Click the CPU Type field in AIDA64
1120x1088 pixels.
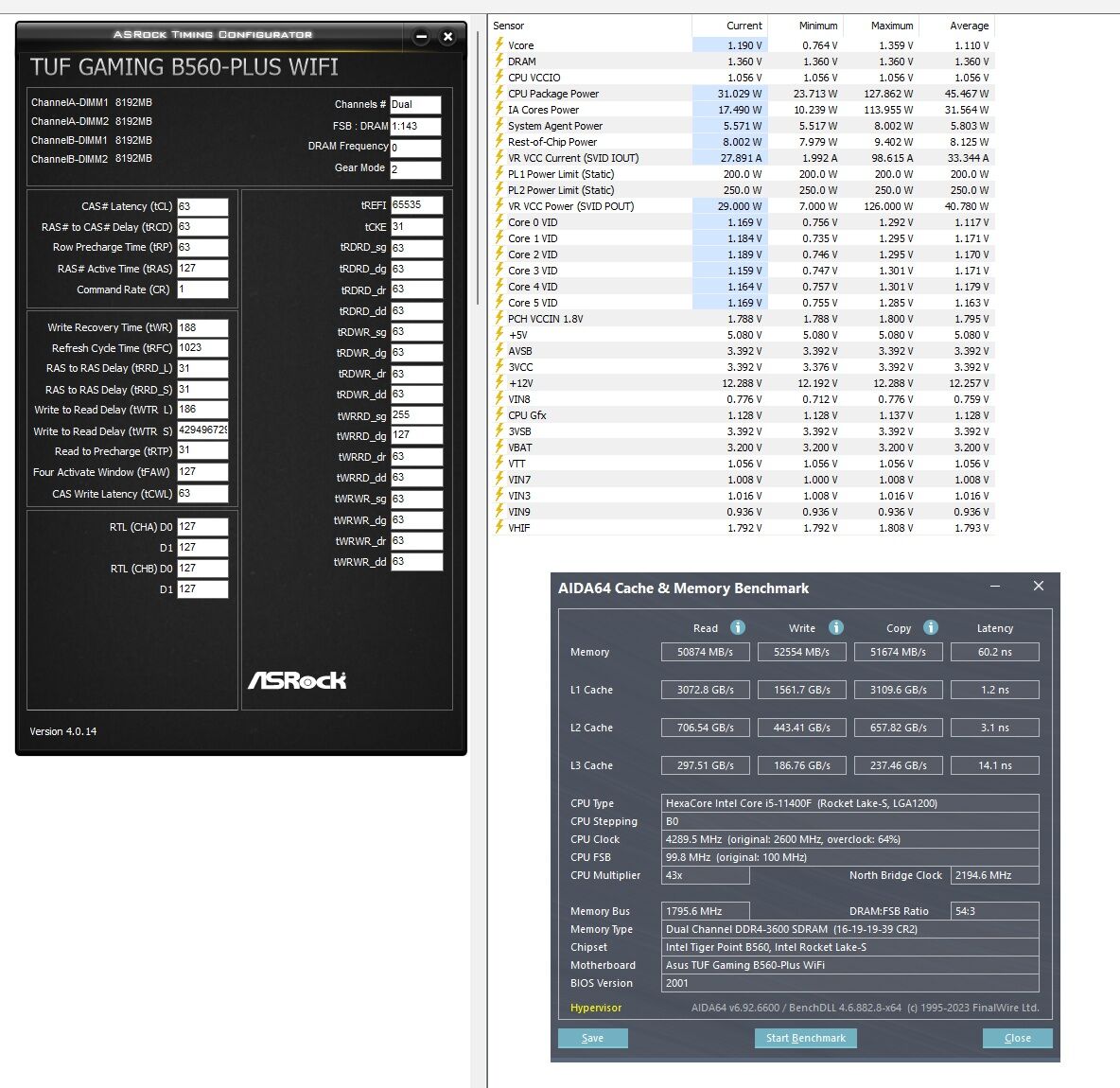pyautogui.click(x=850, y=803)
